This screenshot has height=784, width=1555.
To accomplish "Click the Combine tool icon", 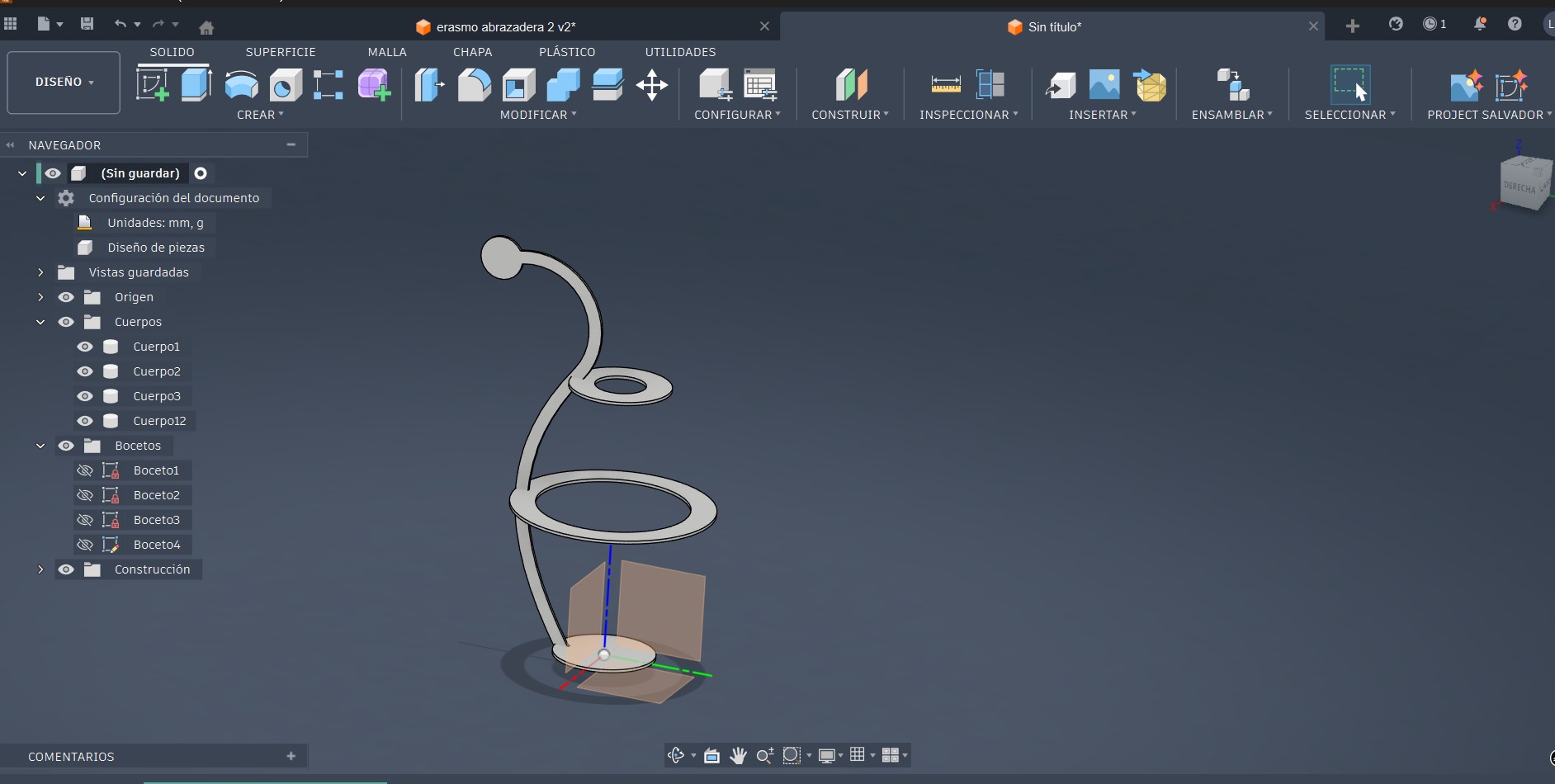I will (x=564, y=85).
